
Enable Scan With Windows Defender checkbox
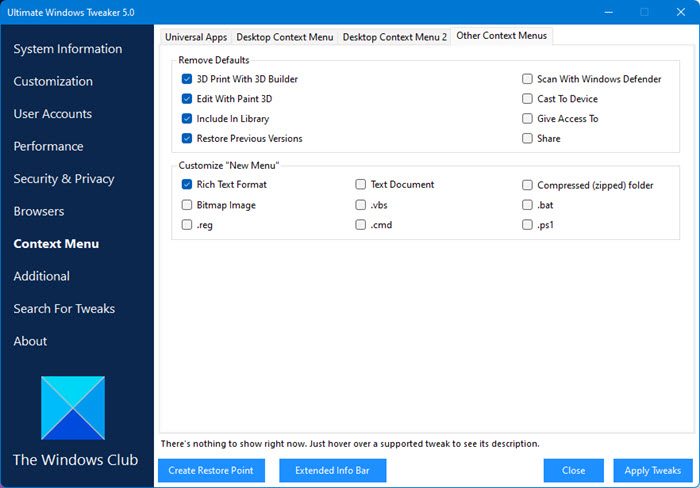click(x=527, y=79)
